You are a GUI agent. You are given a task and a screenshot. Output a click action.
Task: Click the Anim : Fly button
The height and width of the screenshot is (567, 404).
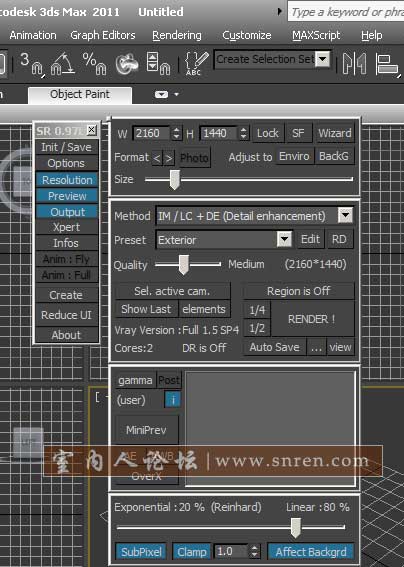[x=66, y=259]
